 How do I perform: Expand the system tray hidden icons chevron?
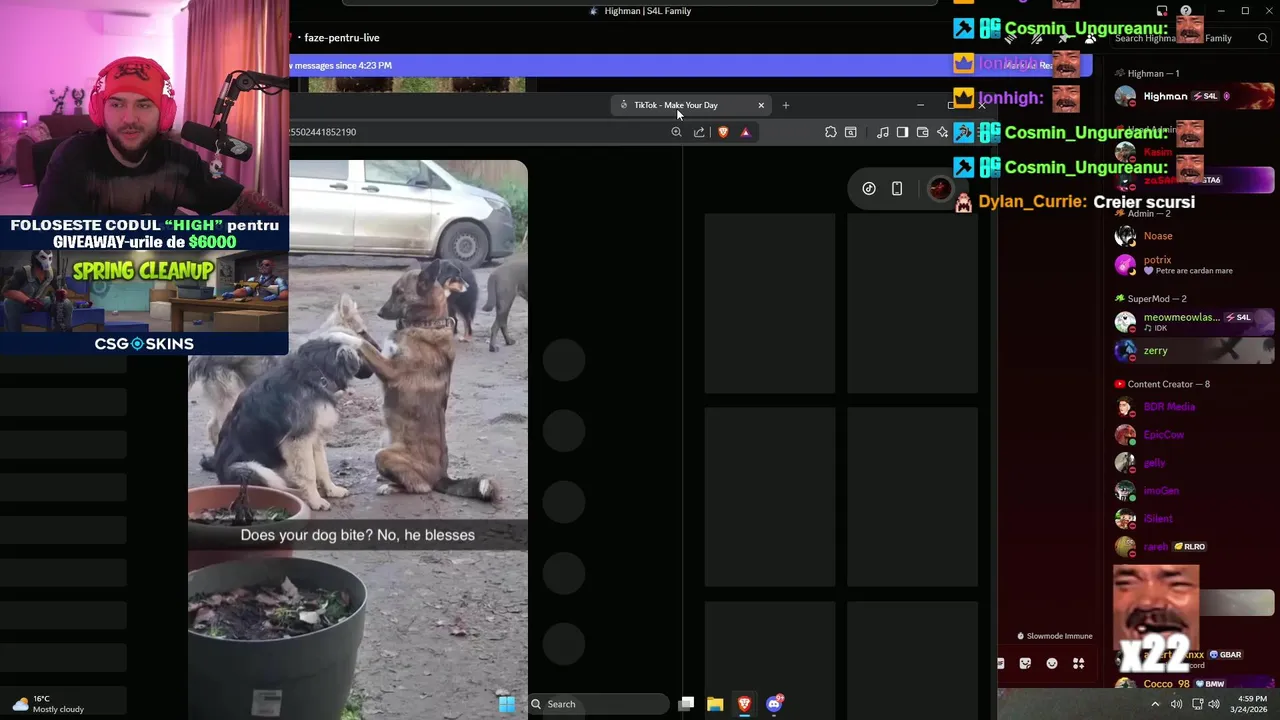tap(1156, 704)
